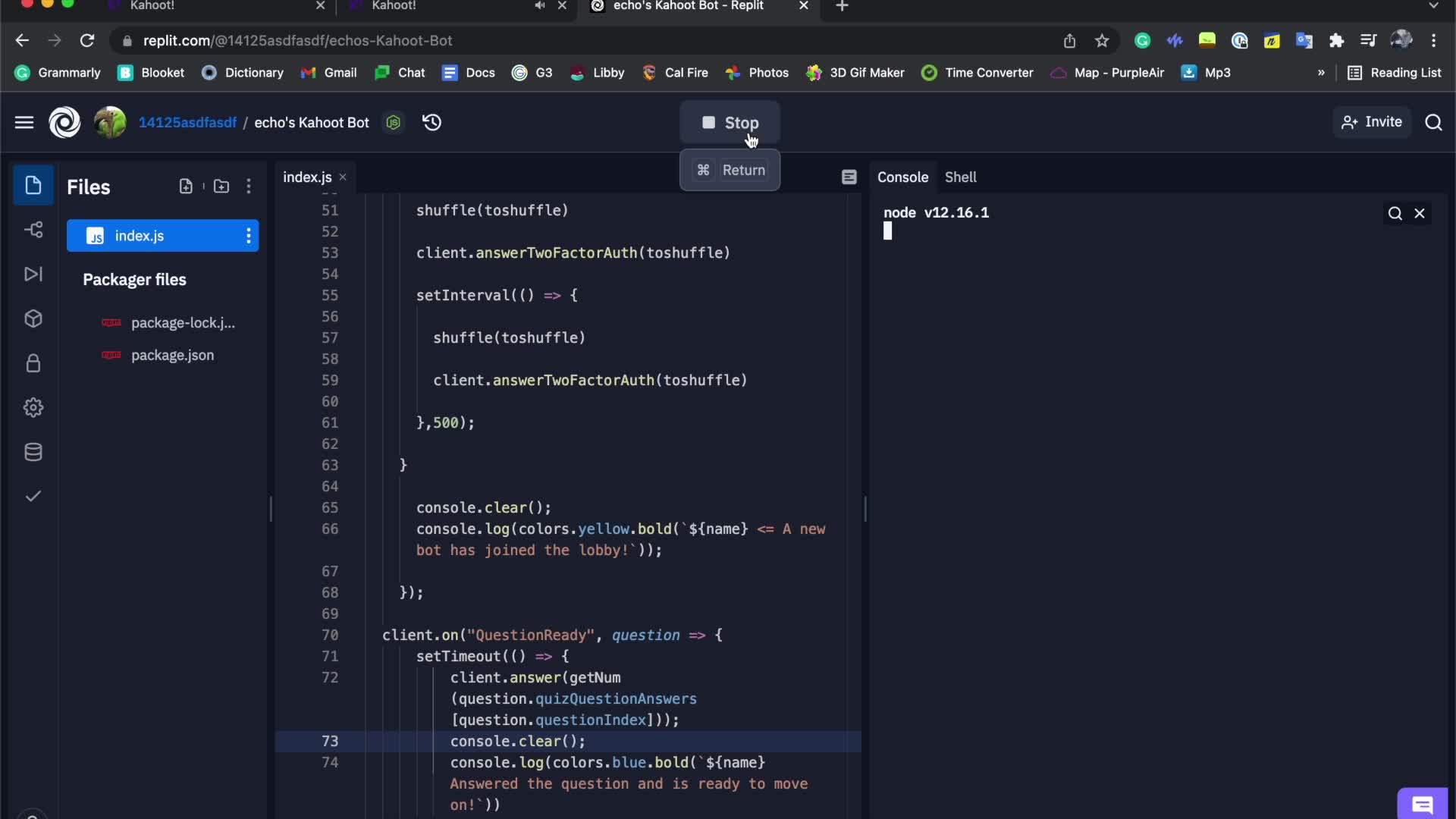This screenshot has height=819, width=1456.
Task: Open index.js file options menu
Action: point(248,236)
